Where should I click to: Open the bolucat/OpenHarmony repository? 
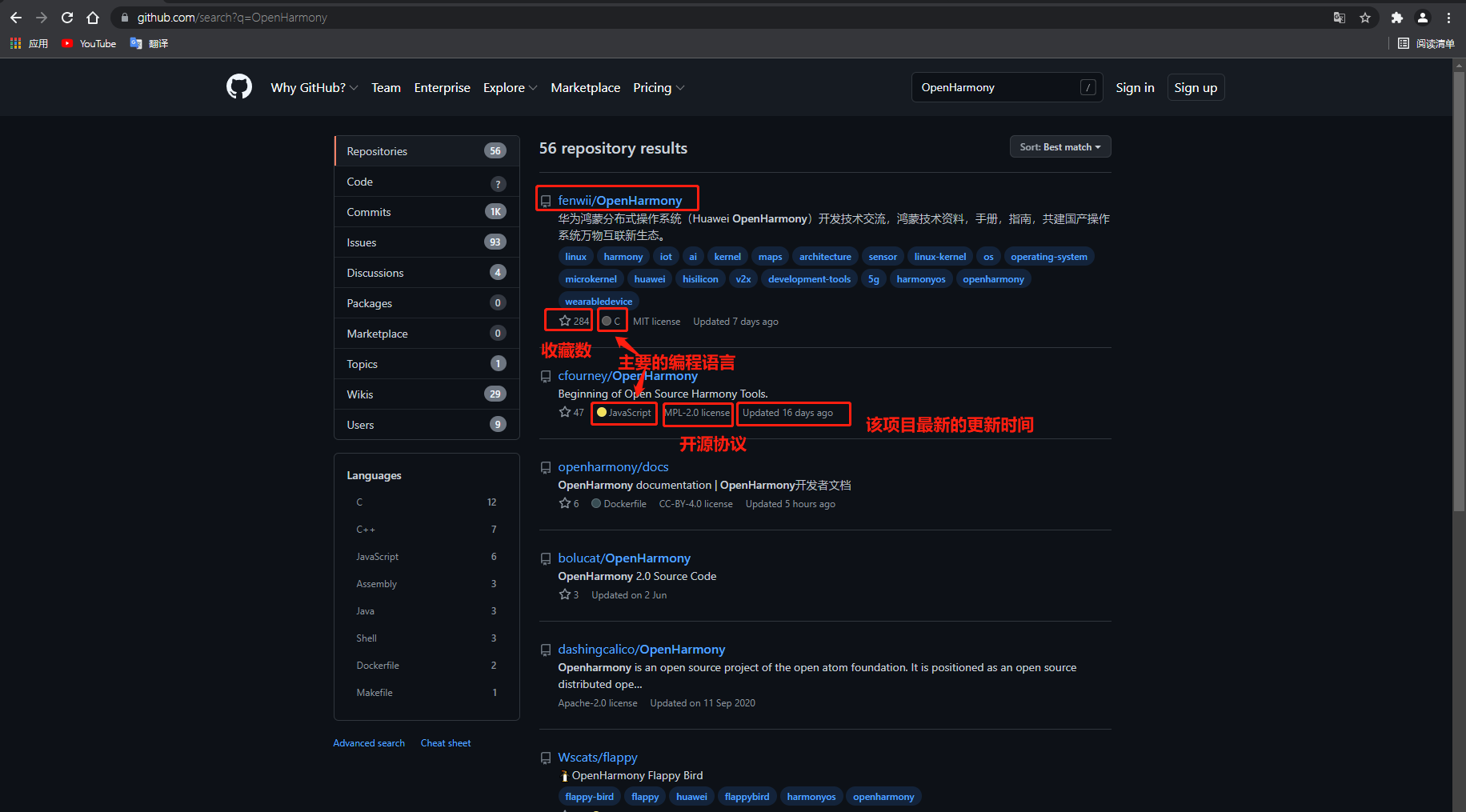pos(624,558)
